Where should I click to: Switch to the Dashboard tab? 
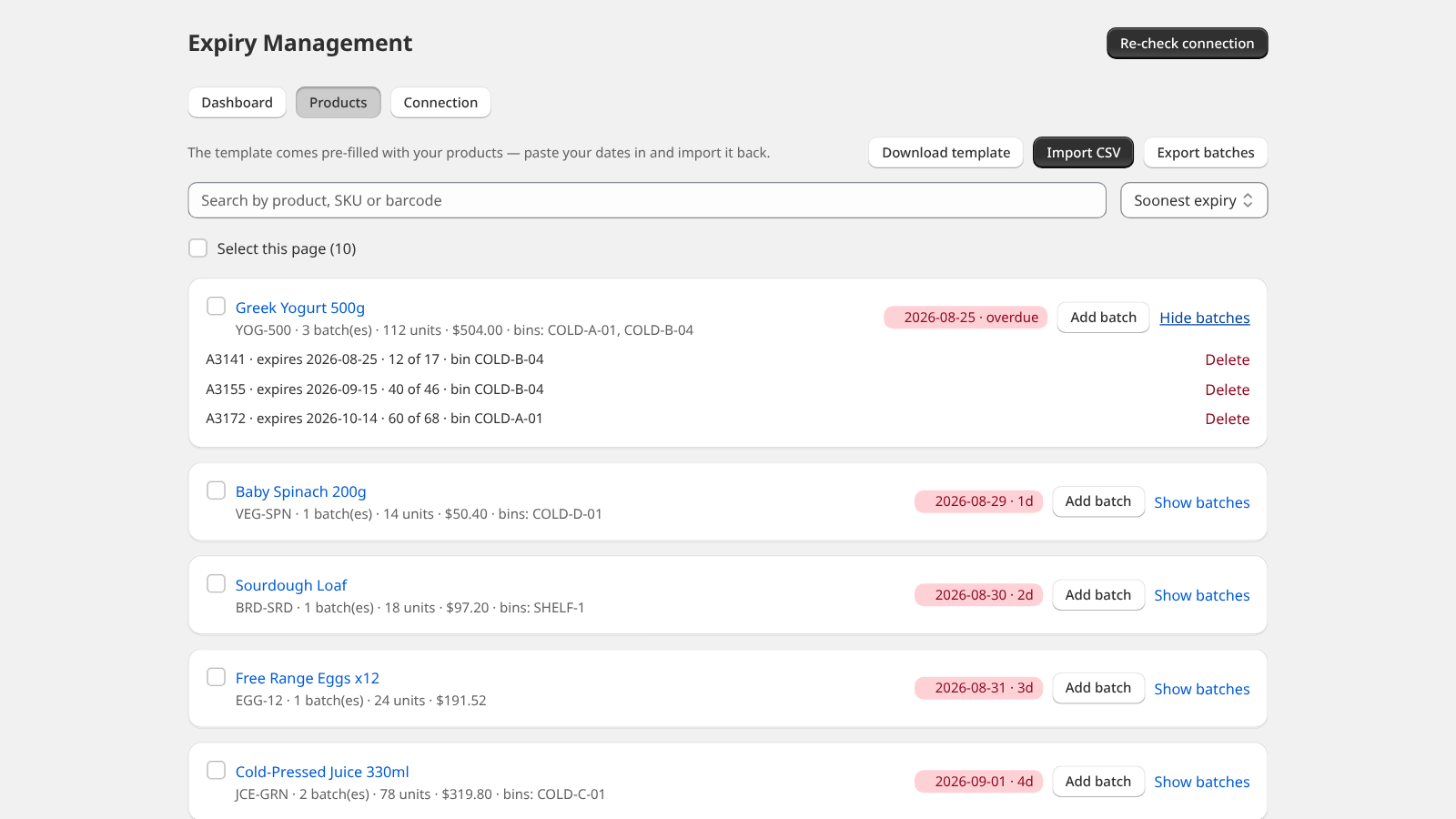pos(237,103)
